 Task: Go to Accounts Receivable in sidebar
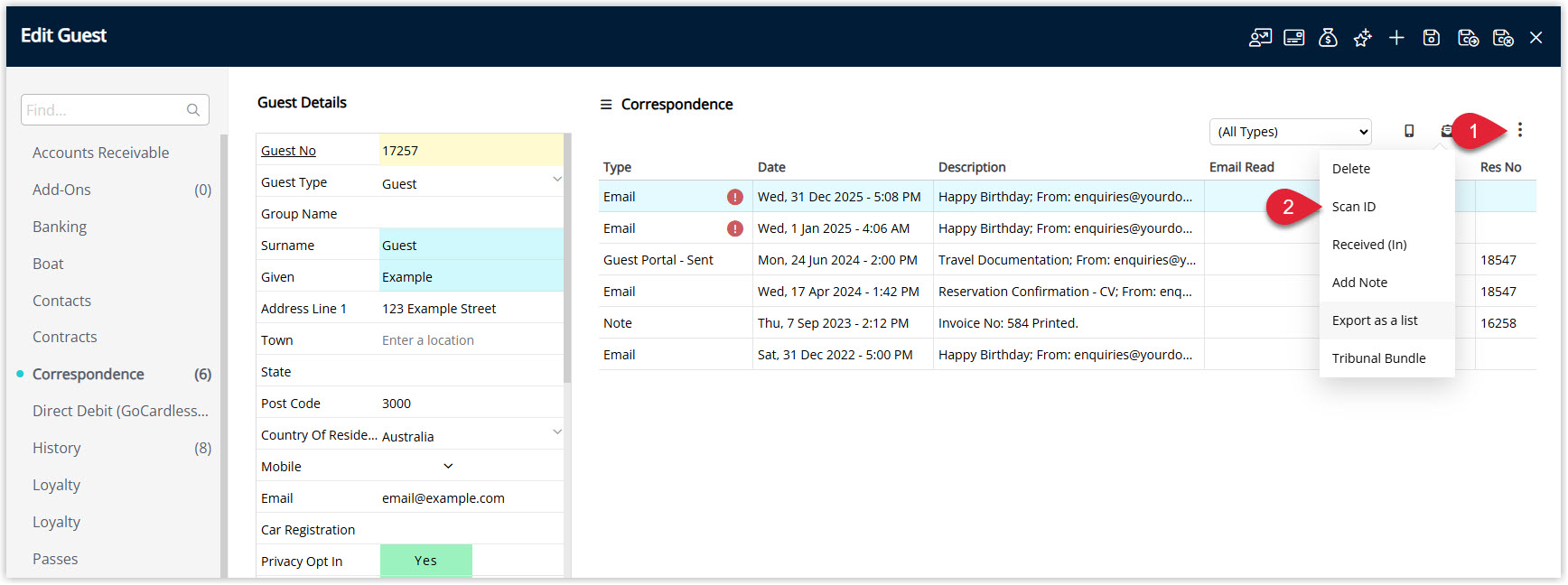tap(101, 153)
